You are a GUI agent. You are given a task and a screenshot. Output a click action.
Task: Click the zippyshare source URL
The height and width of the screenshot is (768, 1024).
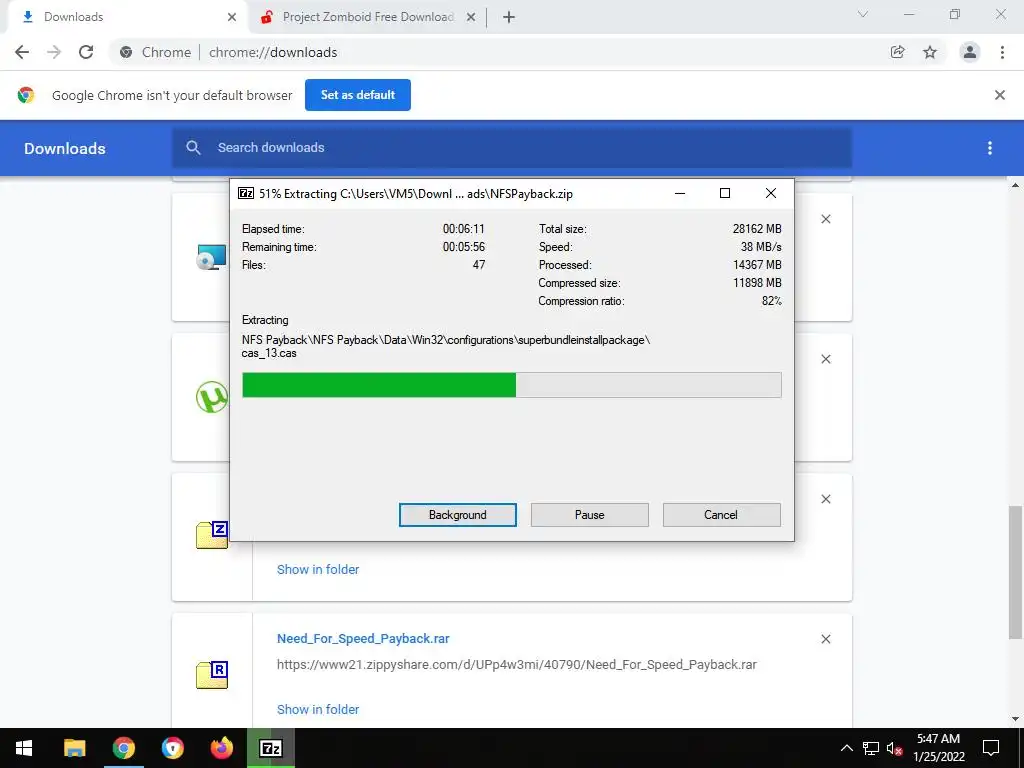[517, 665]
